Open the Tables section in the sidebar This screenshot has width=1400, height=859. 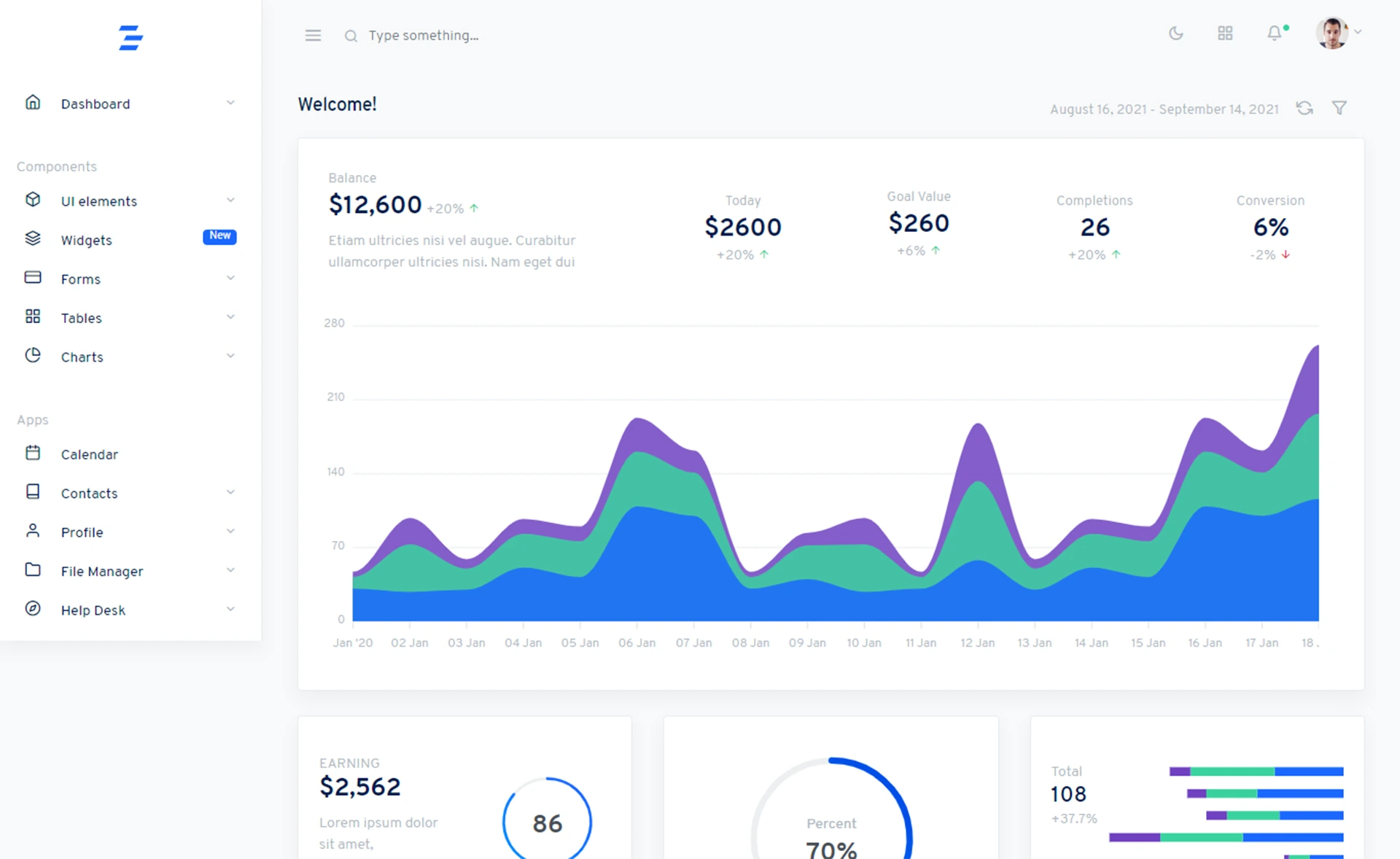[x=81, y=317]
